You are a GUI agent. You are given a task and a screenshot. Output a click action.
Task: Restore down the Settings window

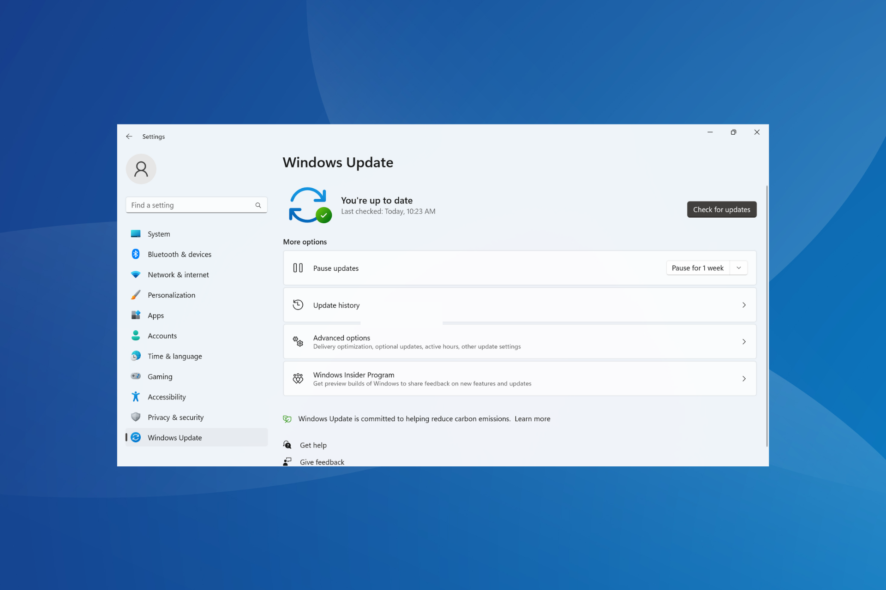pyautogui.click(x=733, y=132)
